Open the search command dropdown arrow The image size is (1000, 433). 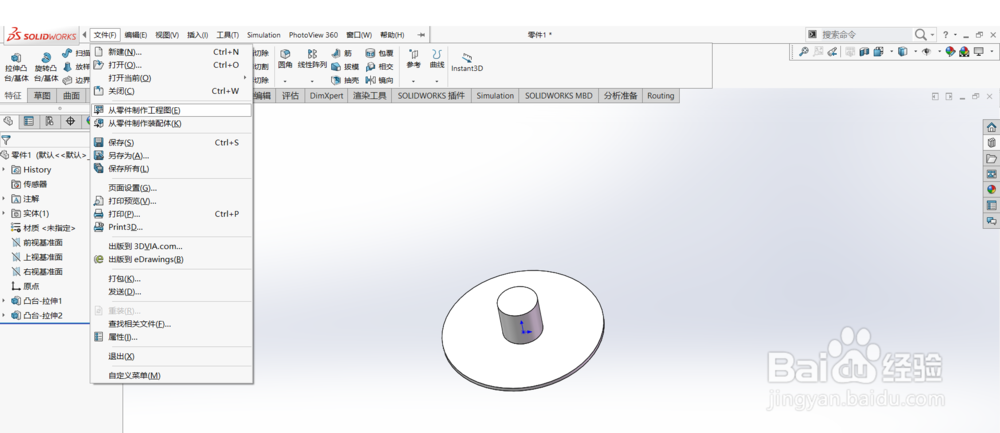(933, 34)
